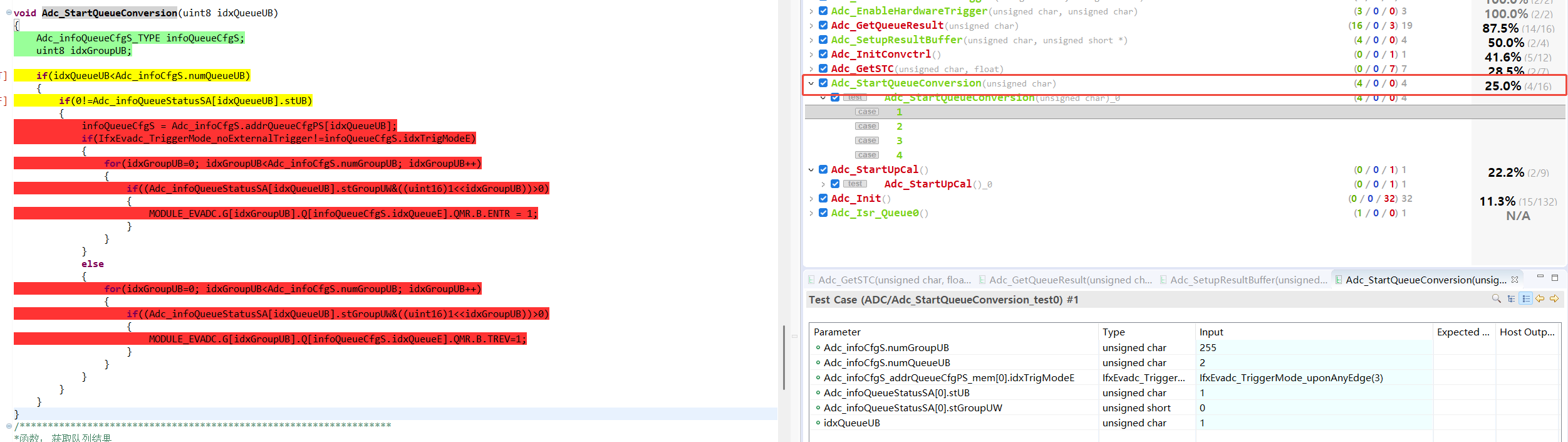
Task: Select the list view icon in Test Case toolbar
Action: (1526, 299)
